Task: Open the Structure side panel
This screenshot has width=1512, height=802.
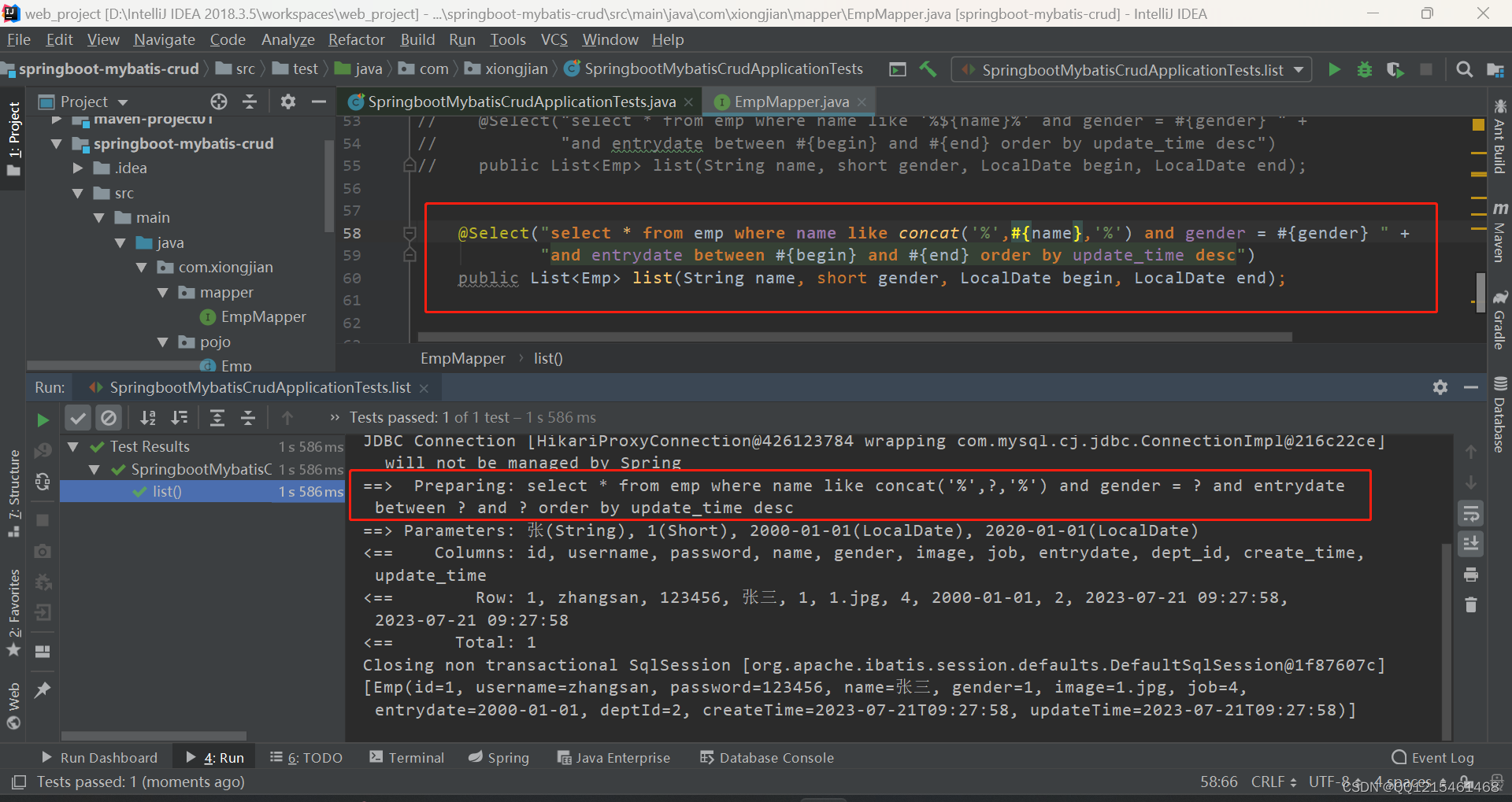Action: coord(13,494)
